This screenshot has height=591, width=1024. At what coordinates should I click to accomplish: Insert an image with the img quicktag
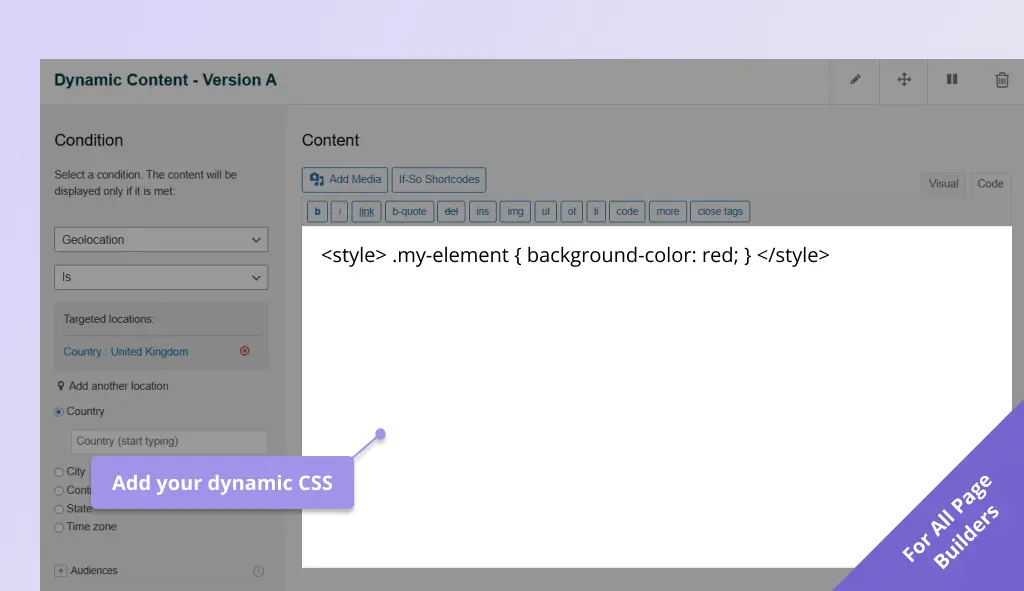[515, 211]
